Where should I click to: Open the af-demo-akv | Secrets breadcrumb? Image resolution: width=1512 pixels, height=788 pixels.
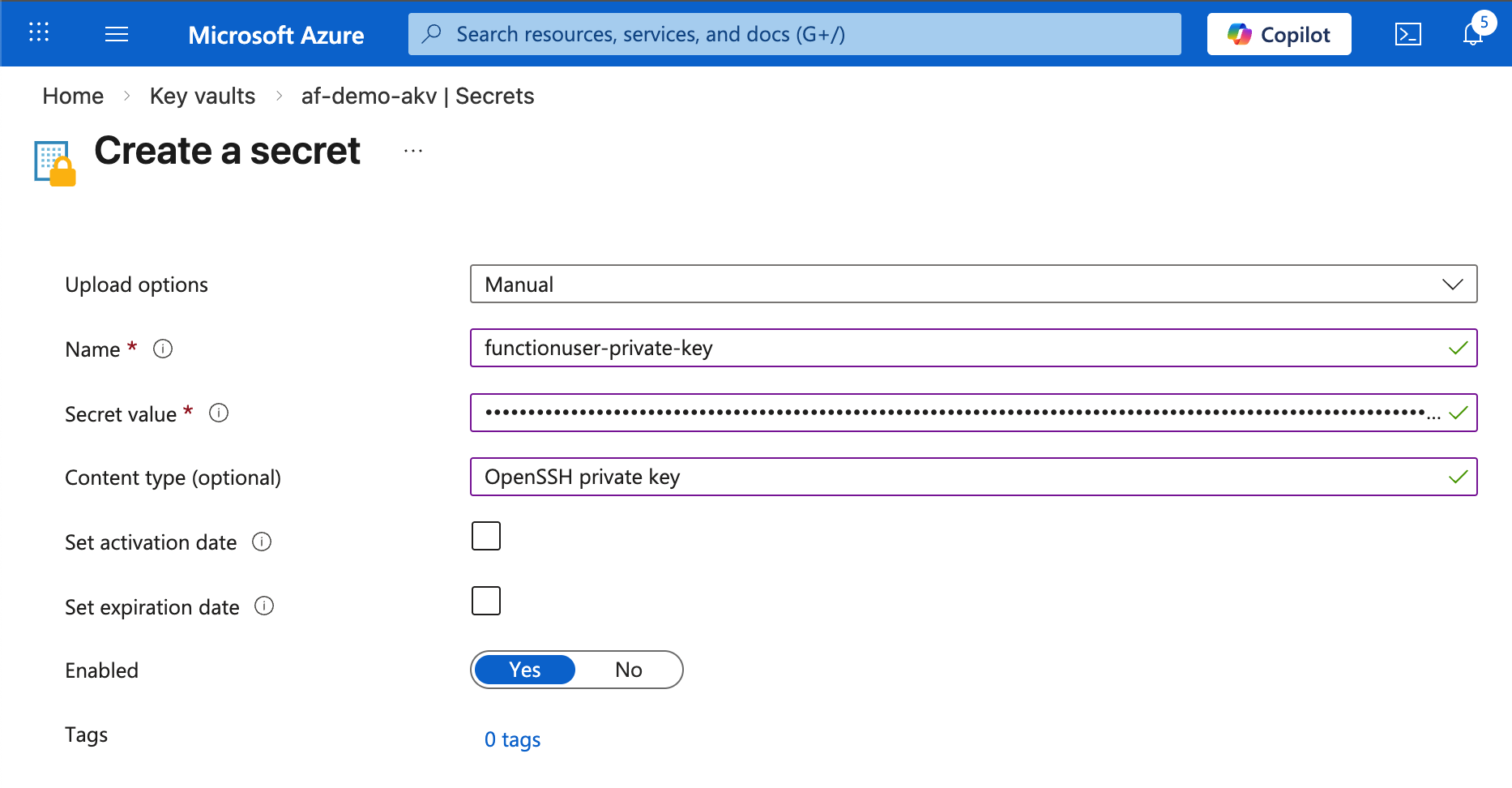click(417, 96)
